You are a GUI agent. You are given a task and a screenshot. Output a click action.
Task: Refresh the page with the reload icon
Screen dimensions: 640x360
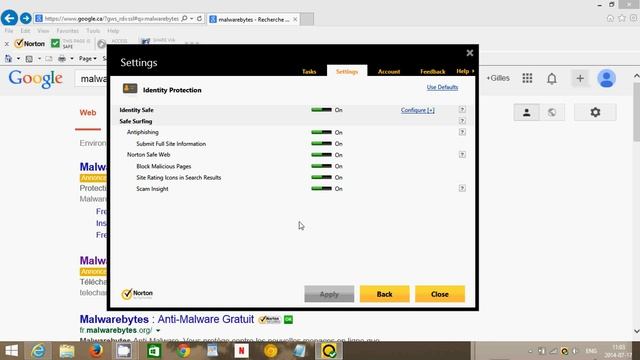click(x=200, y=18)
